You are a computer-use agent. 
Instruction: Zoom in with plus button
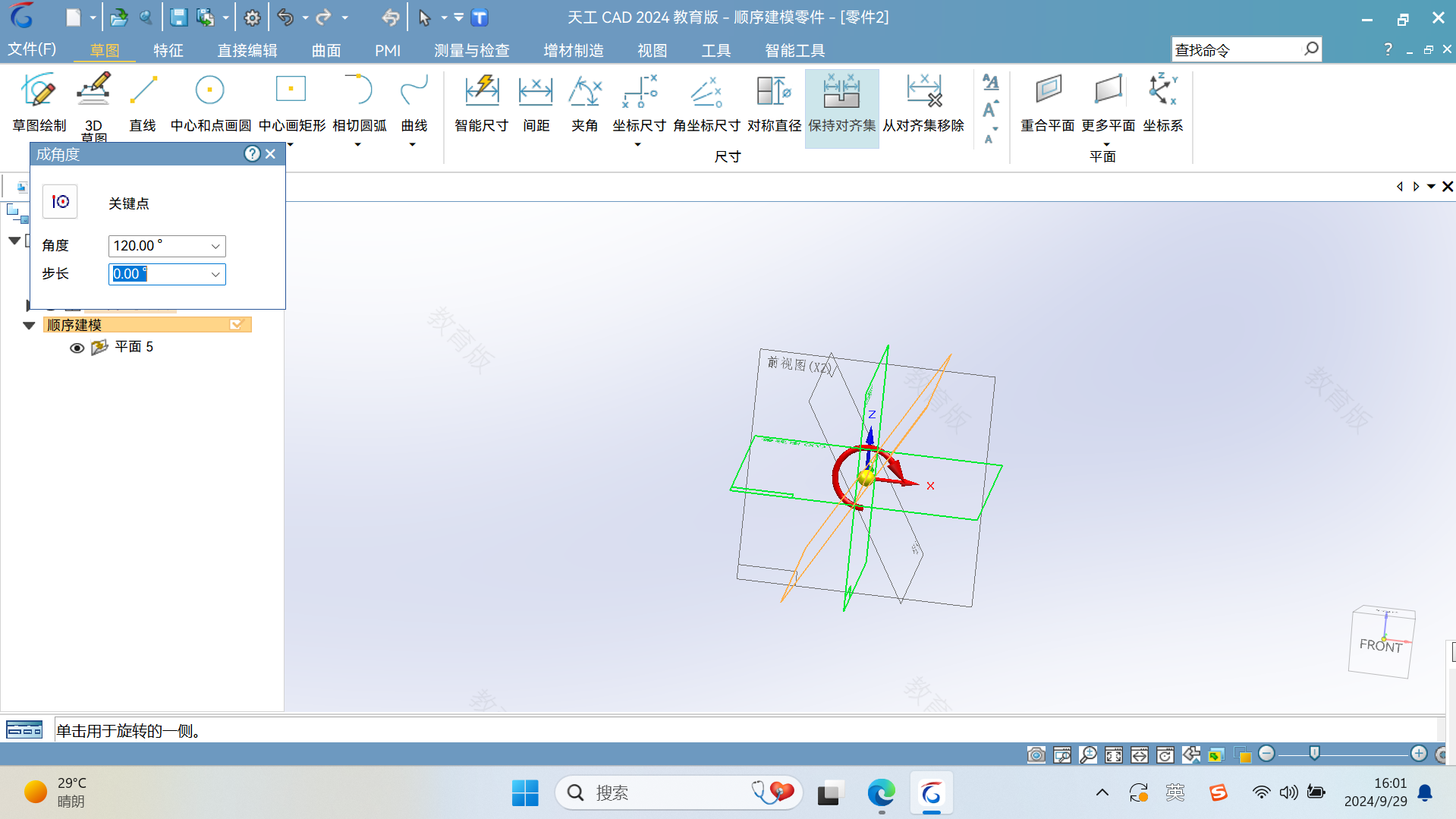(x=1419, y=753)
